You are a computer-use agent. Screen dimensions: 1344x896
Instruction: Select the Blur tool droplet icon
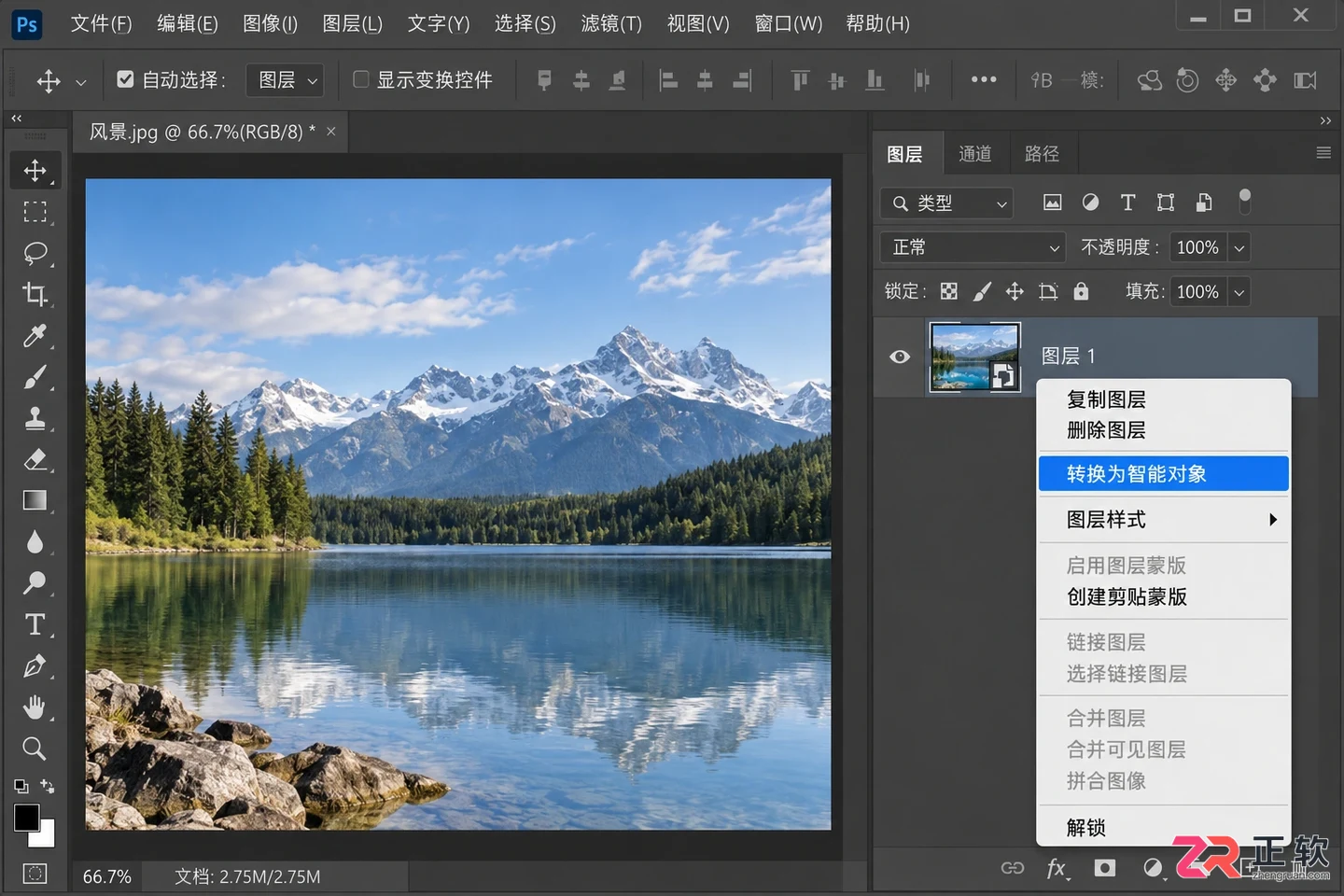[x=35, y=541]
